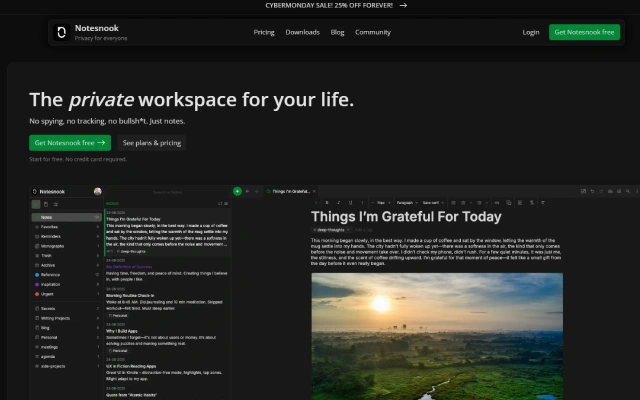Select the tags icon in sidebar tabs
This screenshot has width=640, height=400.
pos(56,204)
